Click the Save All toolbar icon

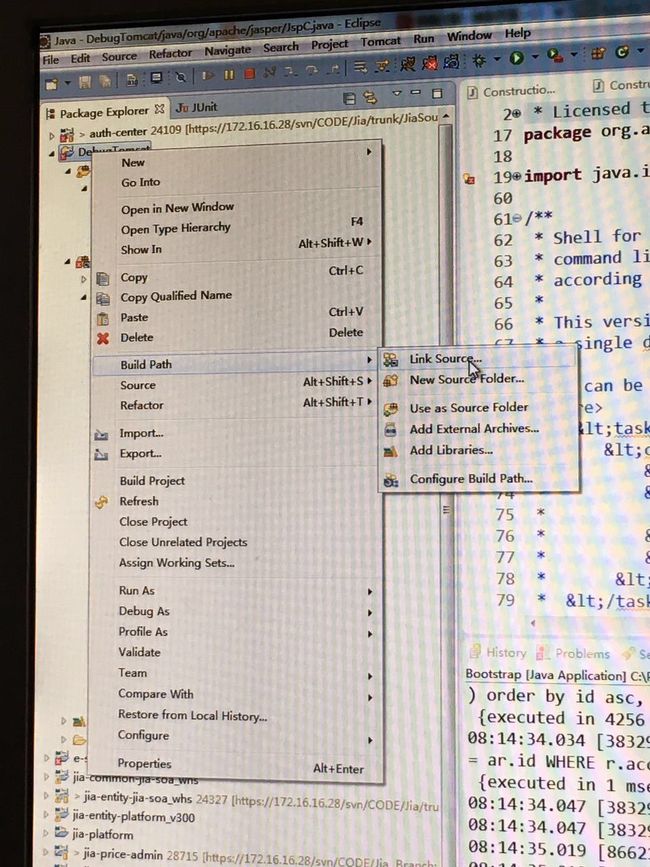tap(104, 81)
